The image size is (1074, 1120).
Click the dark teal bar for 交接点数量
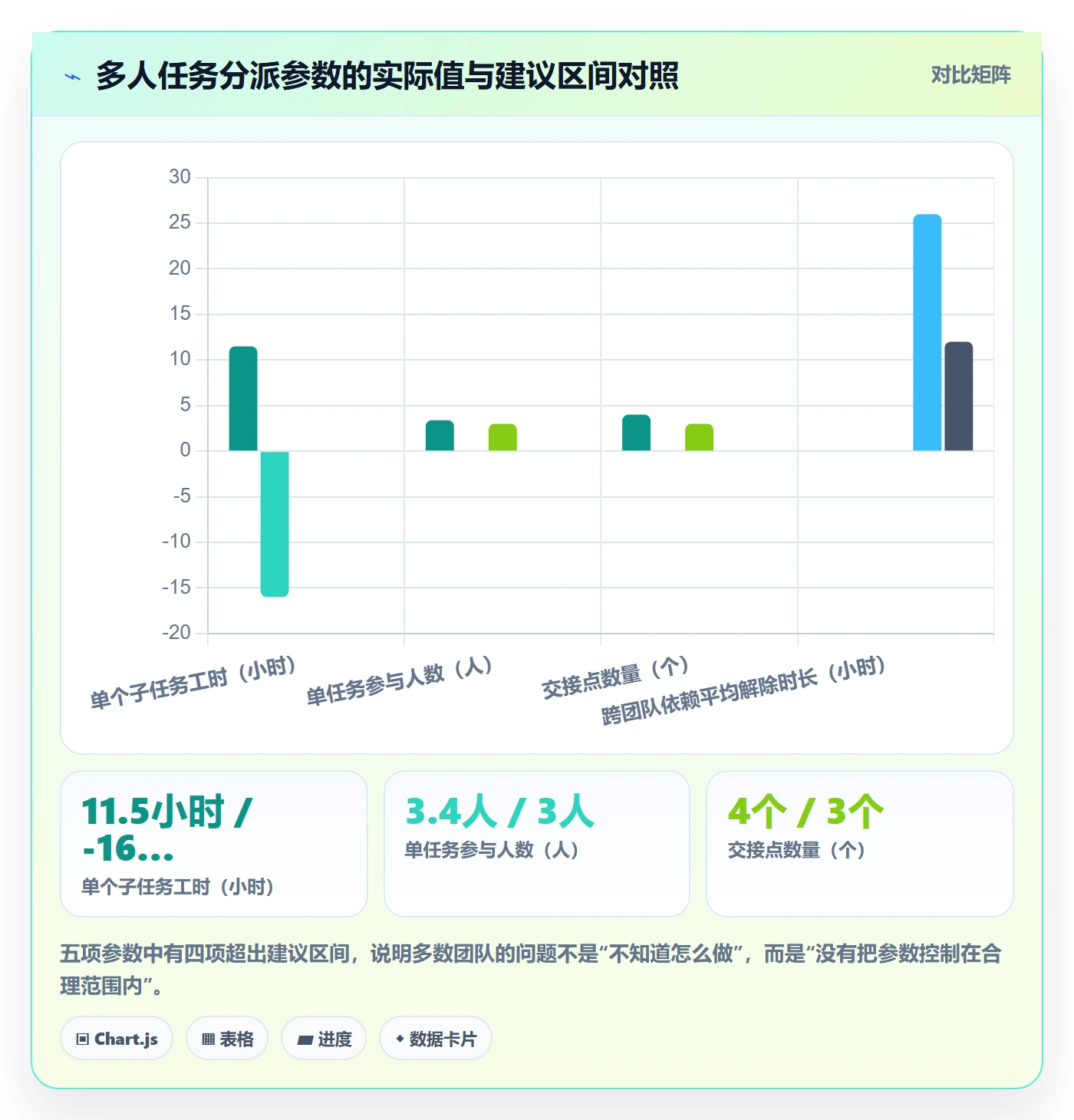(636, 433)
